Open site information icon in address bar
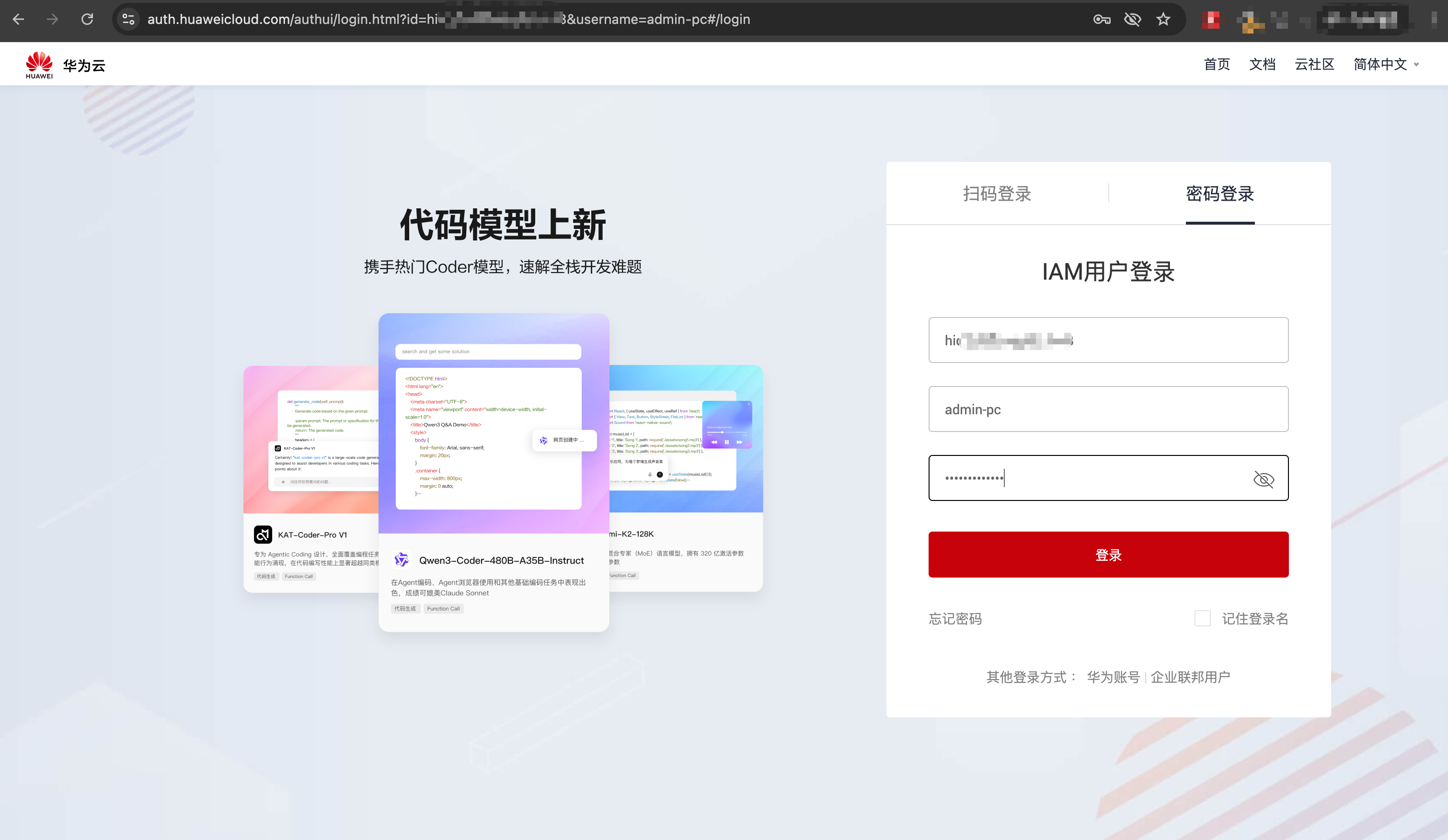The image size is (1448, 840). coord(128,19)
